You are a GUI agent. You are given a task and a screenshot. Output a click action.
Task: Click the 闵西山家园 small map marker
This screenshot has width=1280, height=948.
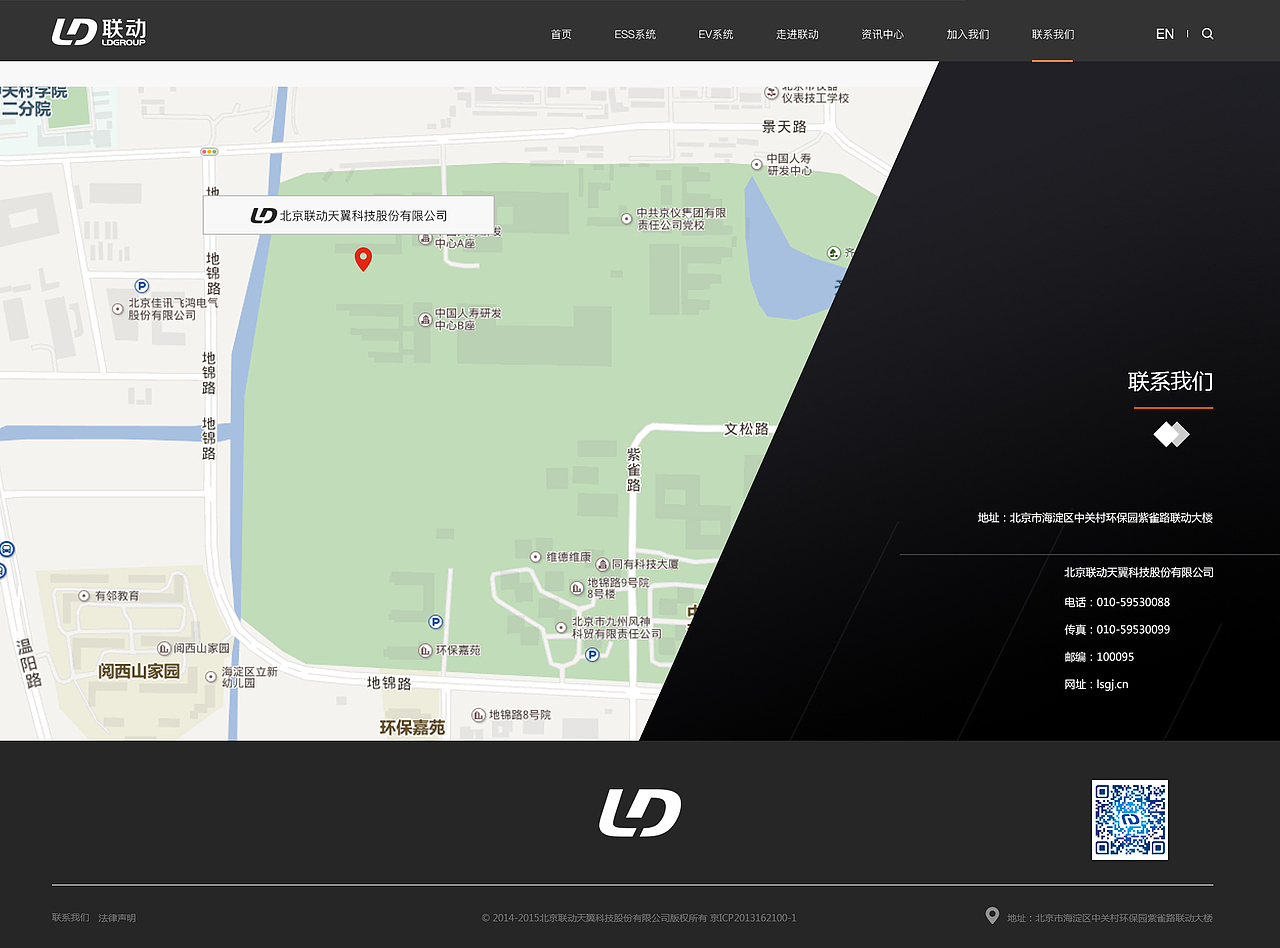point(163,648)
